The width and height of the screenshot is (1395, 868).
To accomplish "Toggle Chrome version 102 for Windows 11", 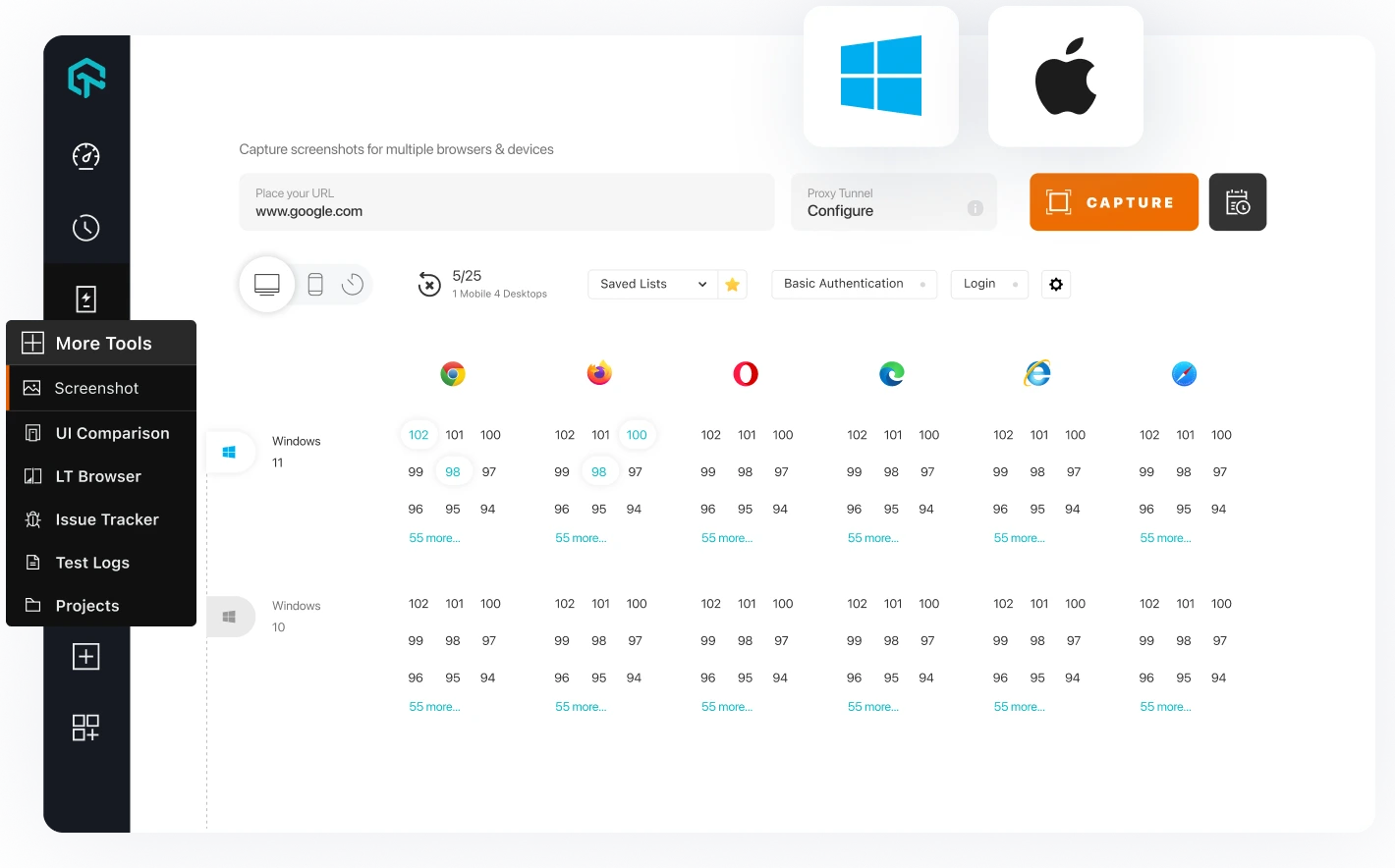I will (x=418, y=434).
